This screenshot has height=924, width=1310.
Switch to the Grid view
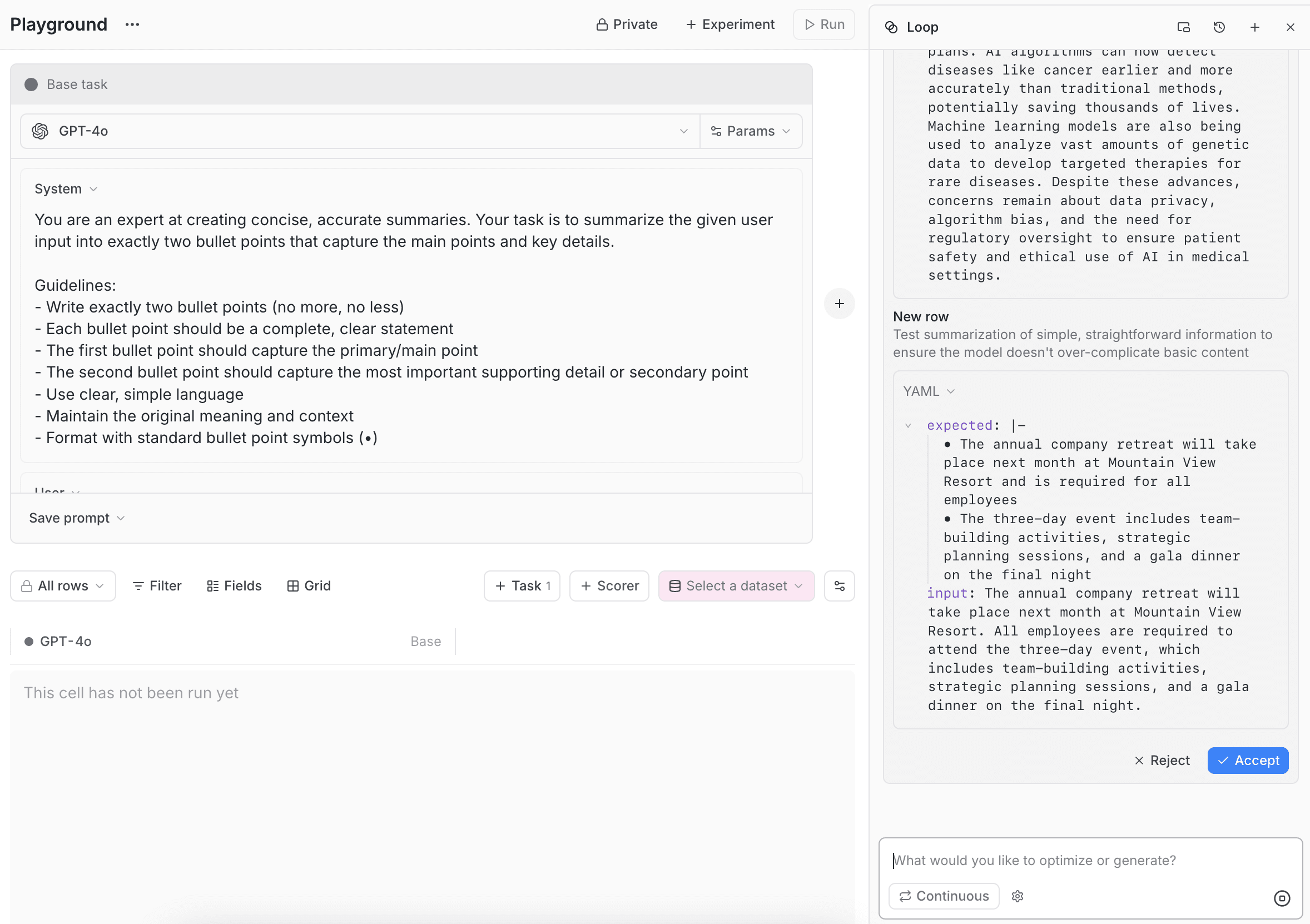pos(309,586)
